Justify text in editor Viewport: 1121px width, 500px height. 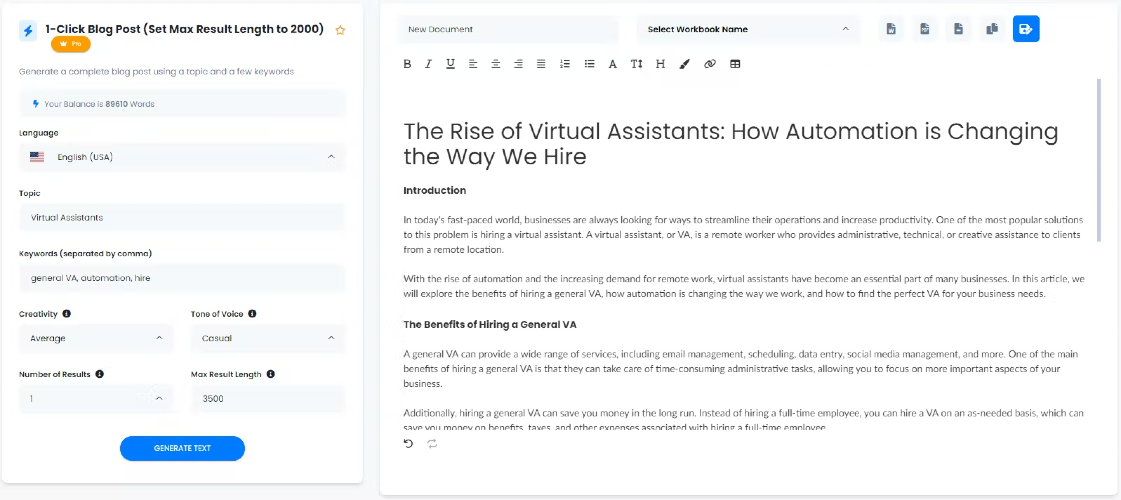[x=541, y=64]
